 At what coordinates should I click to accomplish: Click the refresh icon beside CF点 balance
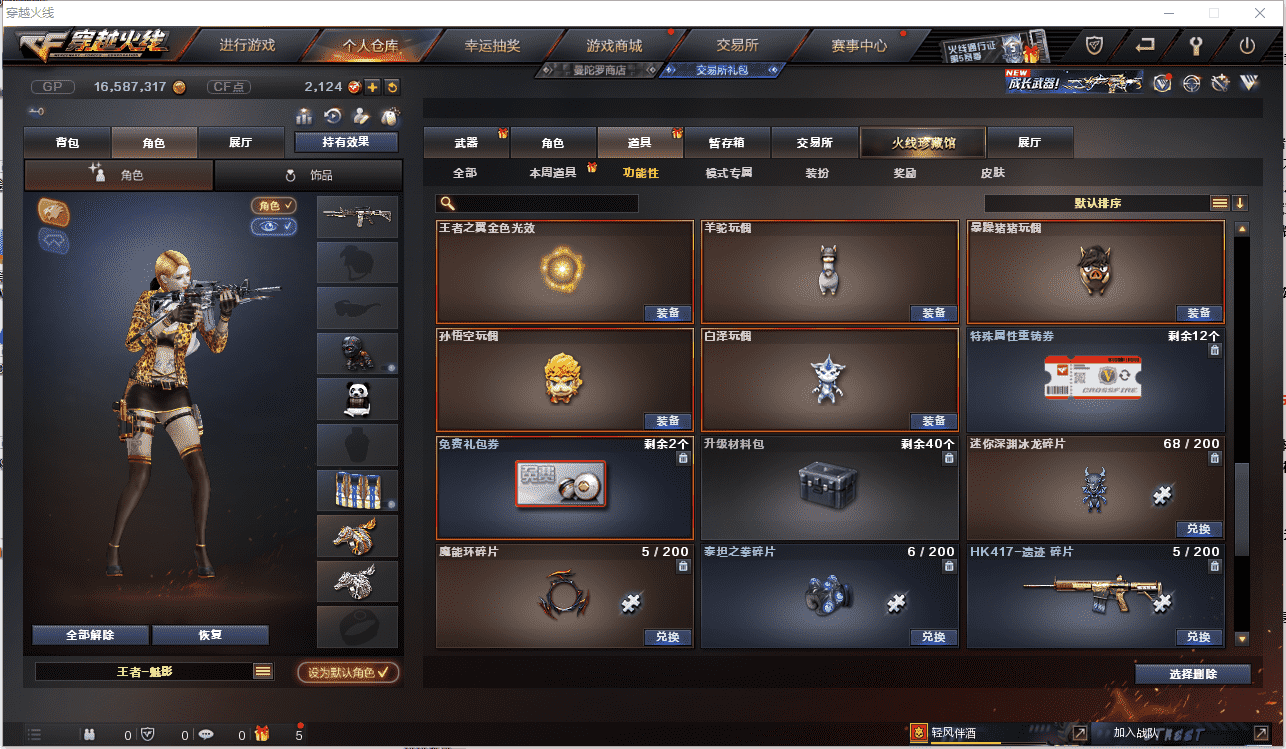392,87
